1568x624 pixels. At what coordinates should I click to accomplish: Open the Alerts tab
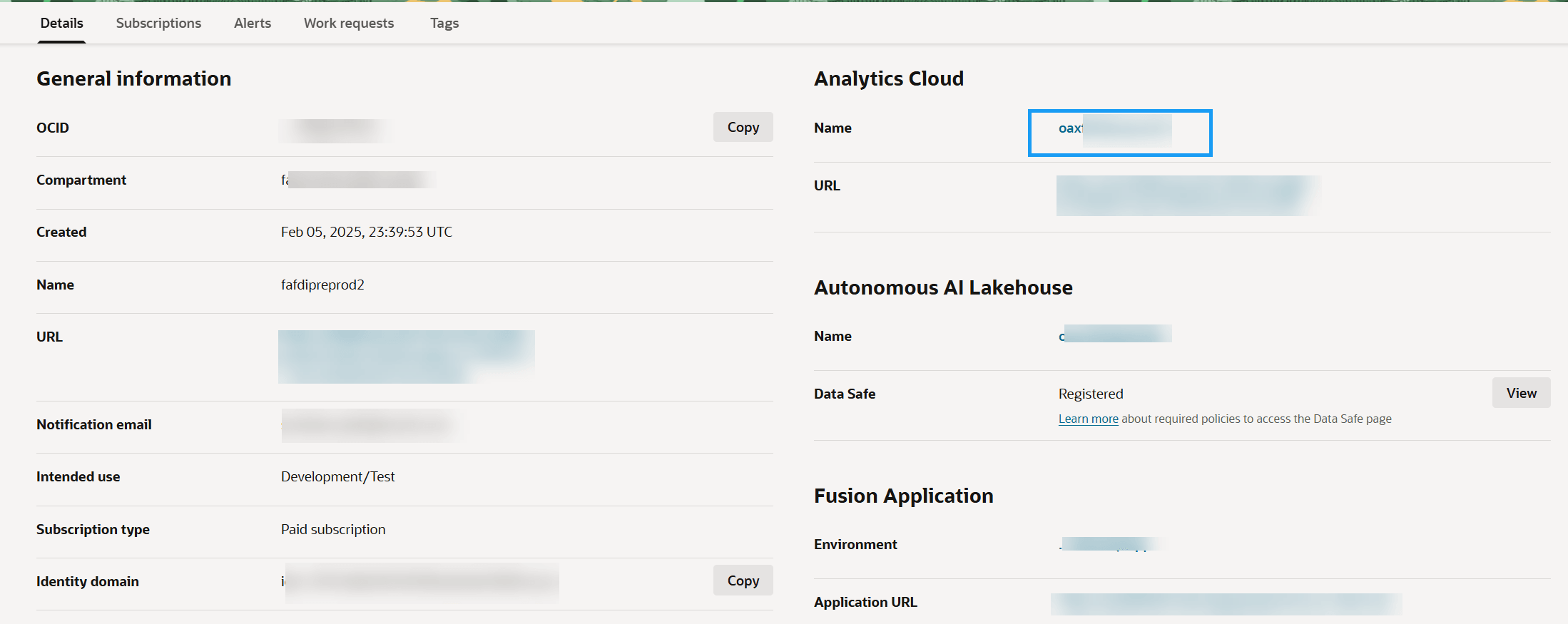click(253, 23)
